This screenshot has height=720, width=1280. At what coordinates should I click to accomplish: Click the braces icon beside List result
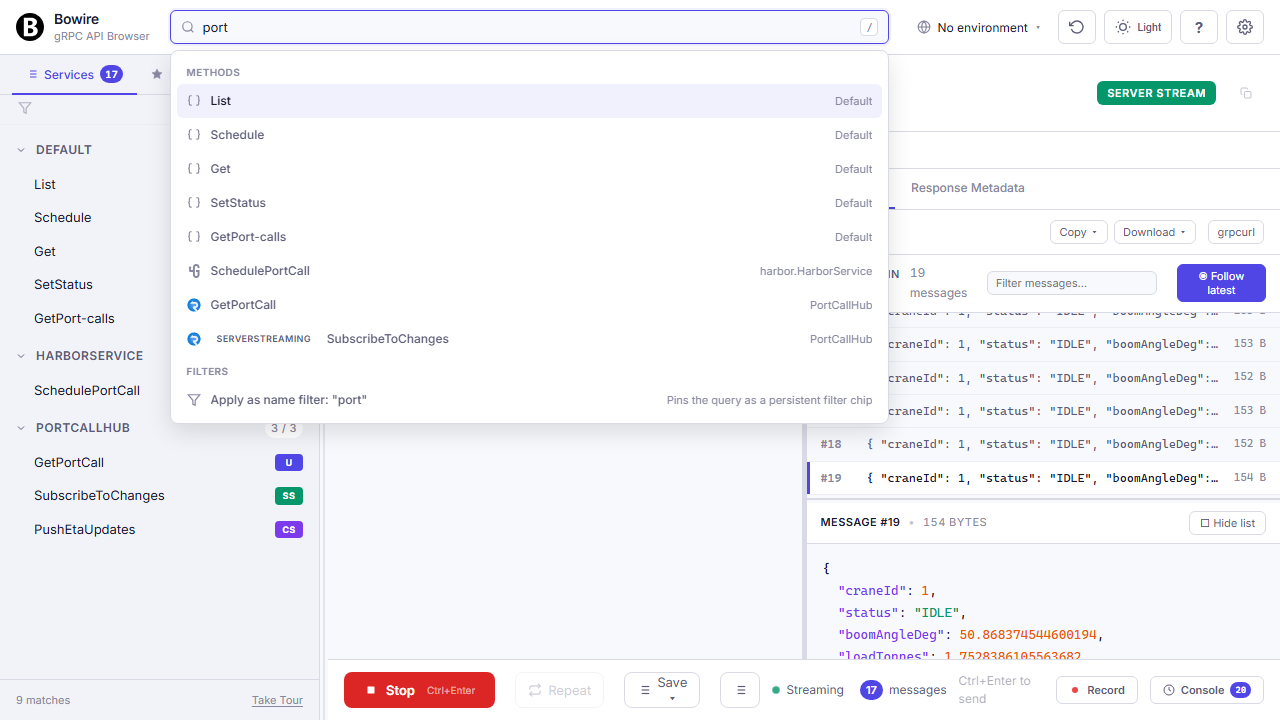(x=194, y=101)
